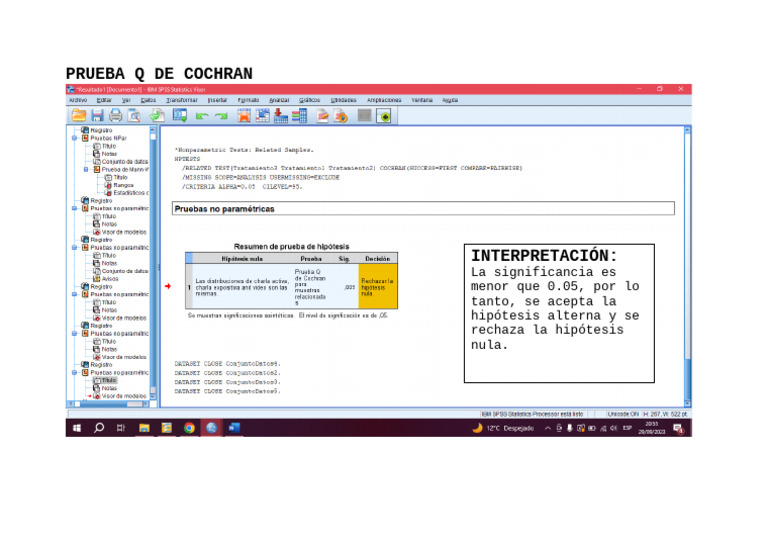Open the Formato menu
The height and width of the screenshot is (543, 768).
coord(248,100)
